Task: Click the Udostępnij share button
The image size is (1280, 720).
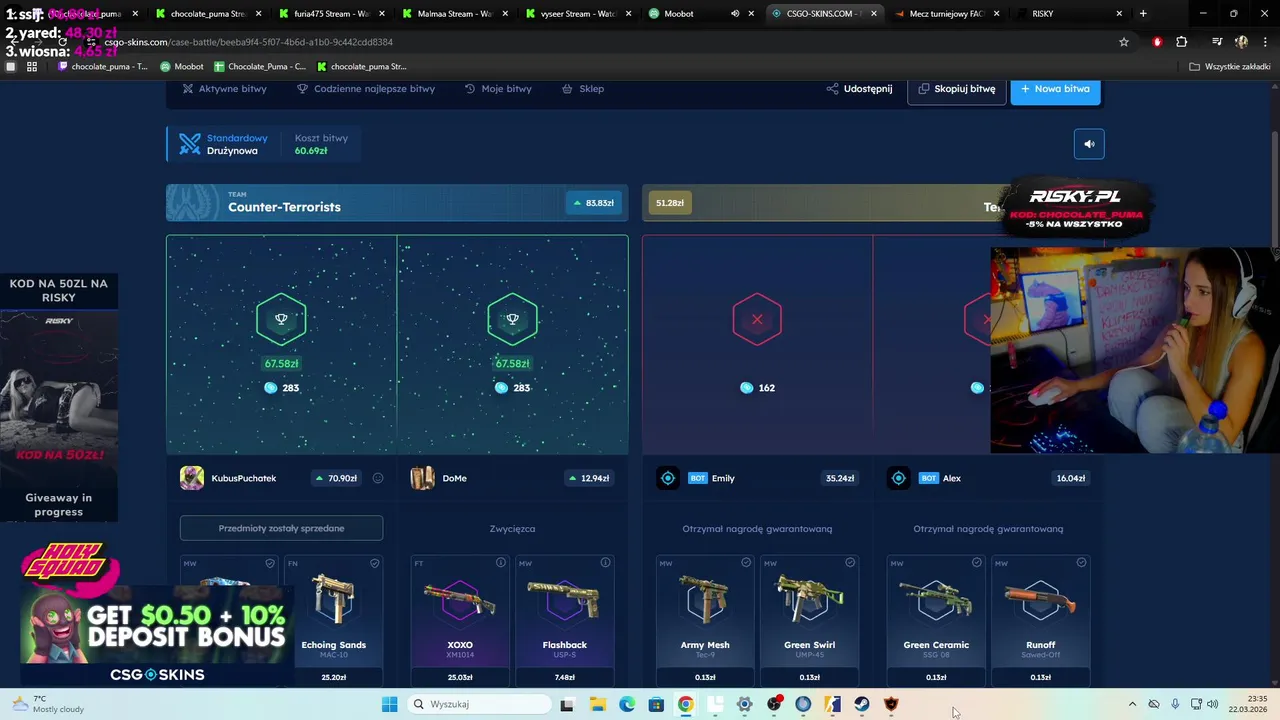Action: tap(859, 89)
